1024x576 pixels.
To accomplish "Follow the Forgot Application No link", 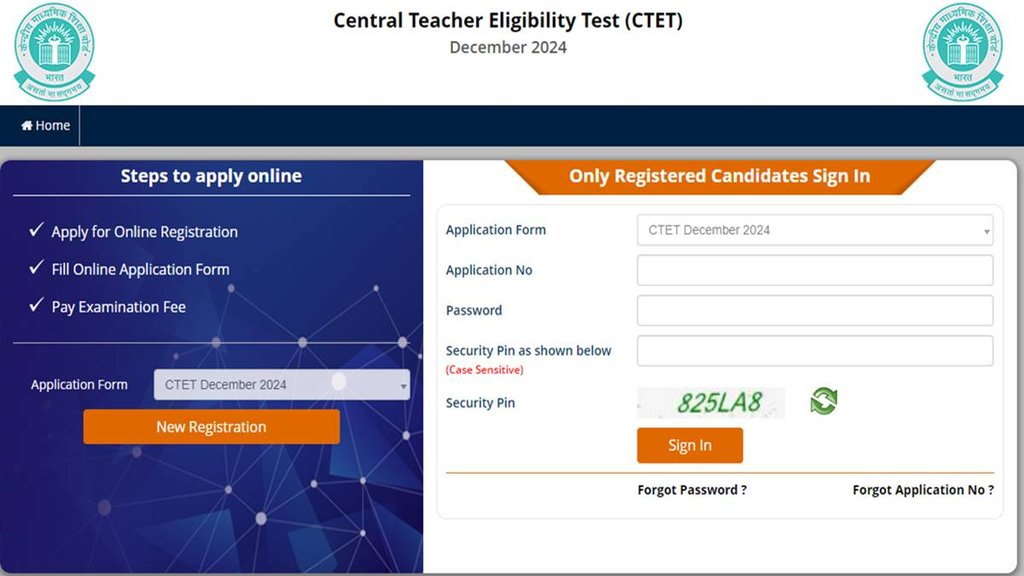I will pos(923,490).
